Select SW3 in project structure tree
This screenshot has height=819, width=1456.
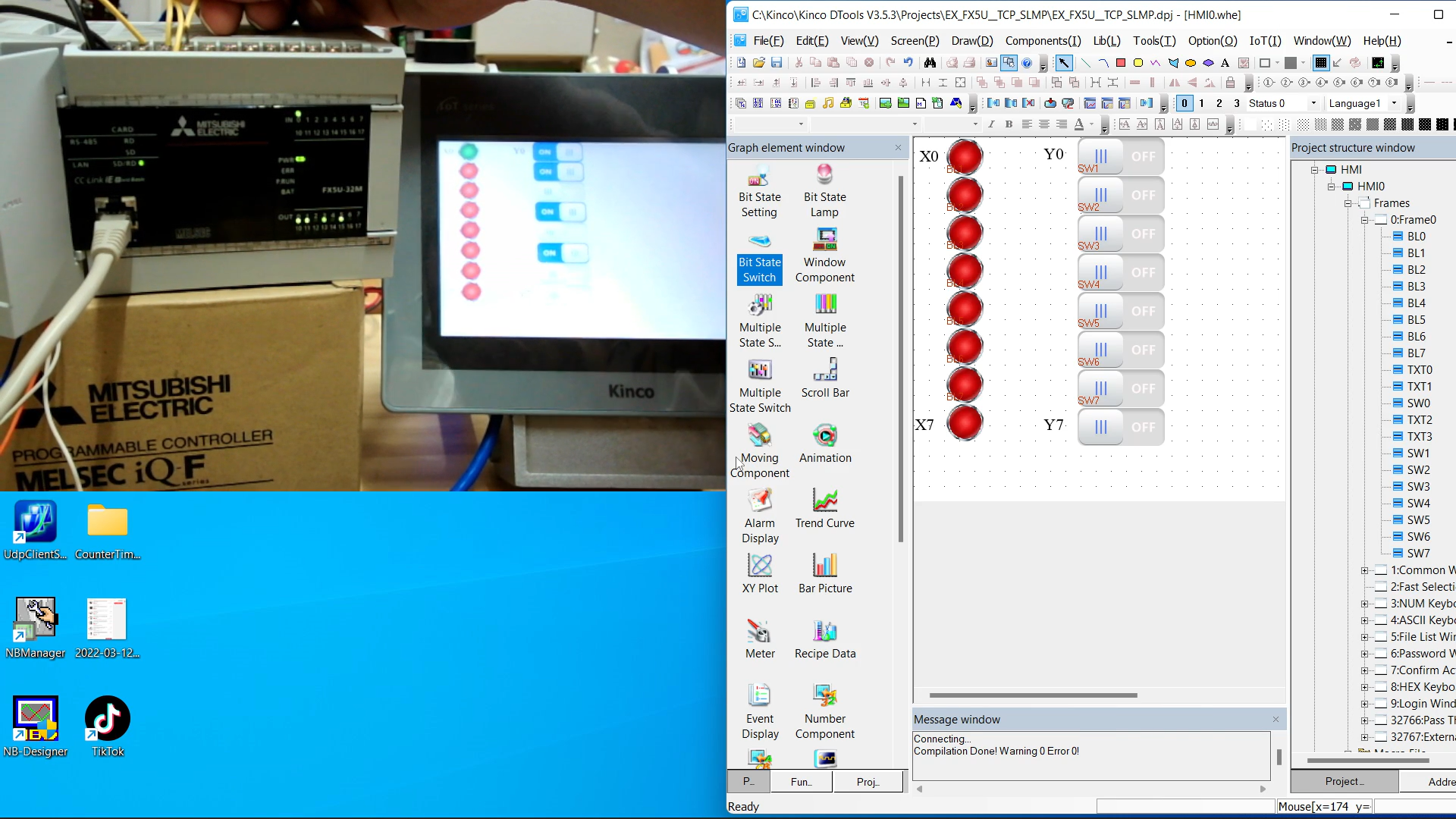1417,487
